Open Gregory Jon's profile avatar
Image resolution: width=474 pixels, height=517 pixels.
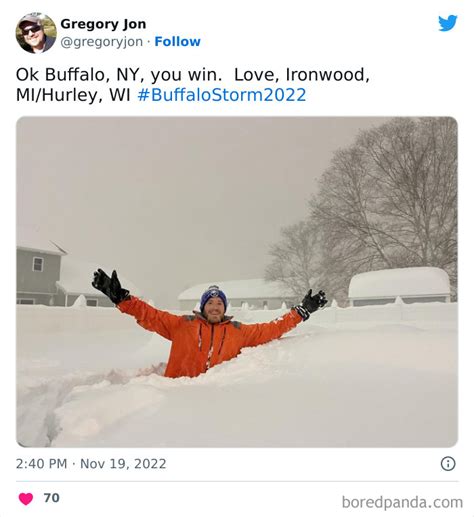(36, 33)
